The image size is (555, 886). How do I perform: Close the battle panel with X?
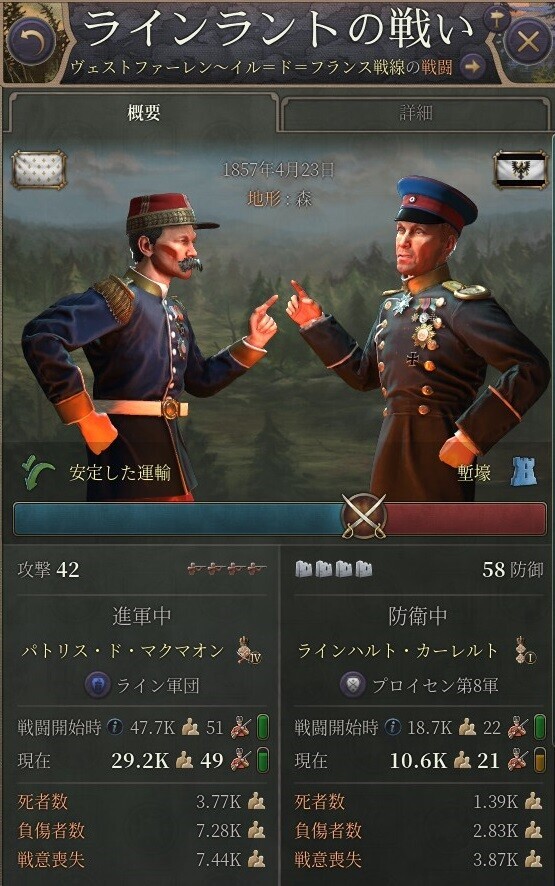527,41
